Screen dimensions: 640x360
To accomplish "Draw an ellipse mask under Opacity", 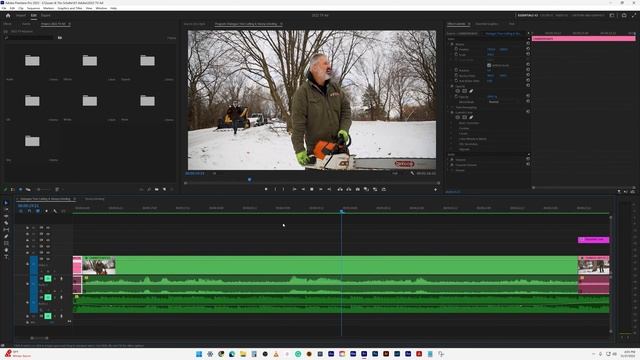I will pyautogui.click(x=458, y=91).
